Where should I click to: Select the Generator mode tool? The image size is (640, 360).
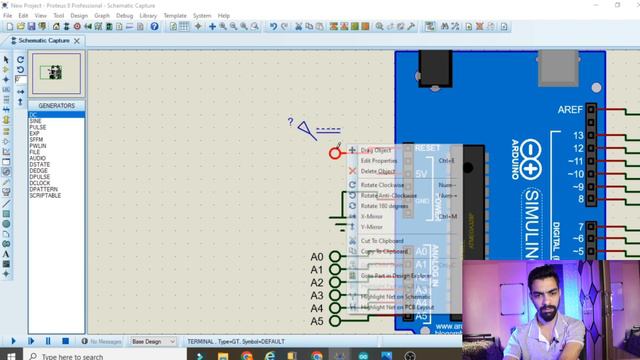(x=6, y=172)
